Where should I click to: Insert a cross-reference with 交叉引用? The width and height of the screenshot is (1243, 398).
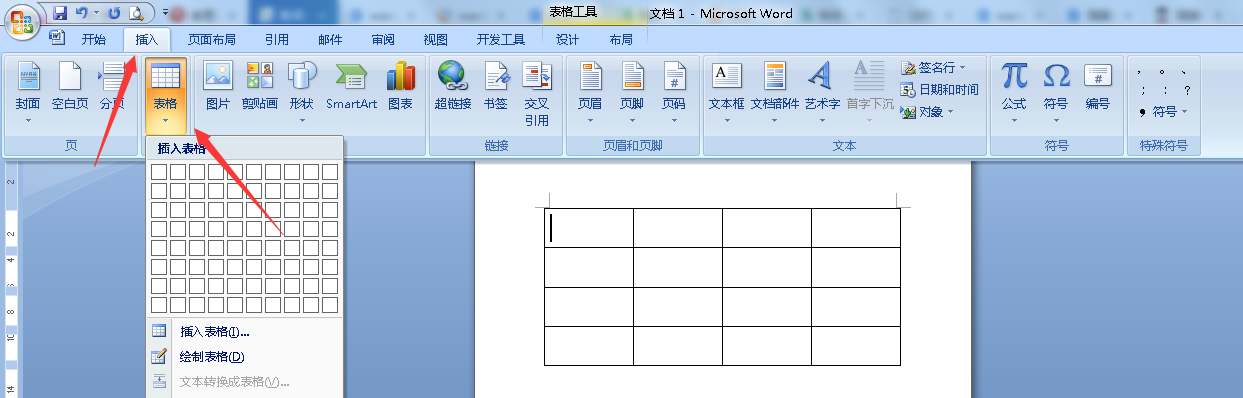click(x=537, y=93)
